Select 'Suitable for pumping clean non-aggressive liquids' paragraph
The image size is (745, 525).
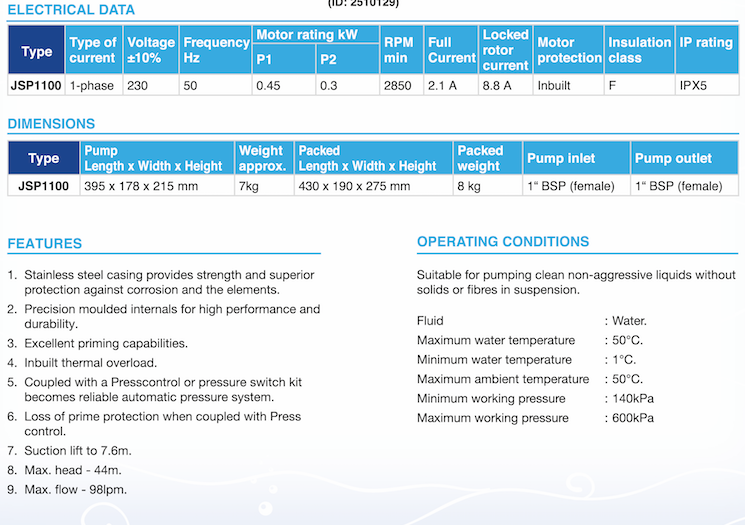tap(576, 282)
